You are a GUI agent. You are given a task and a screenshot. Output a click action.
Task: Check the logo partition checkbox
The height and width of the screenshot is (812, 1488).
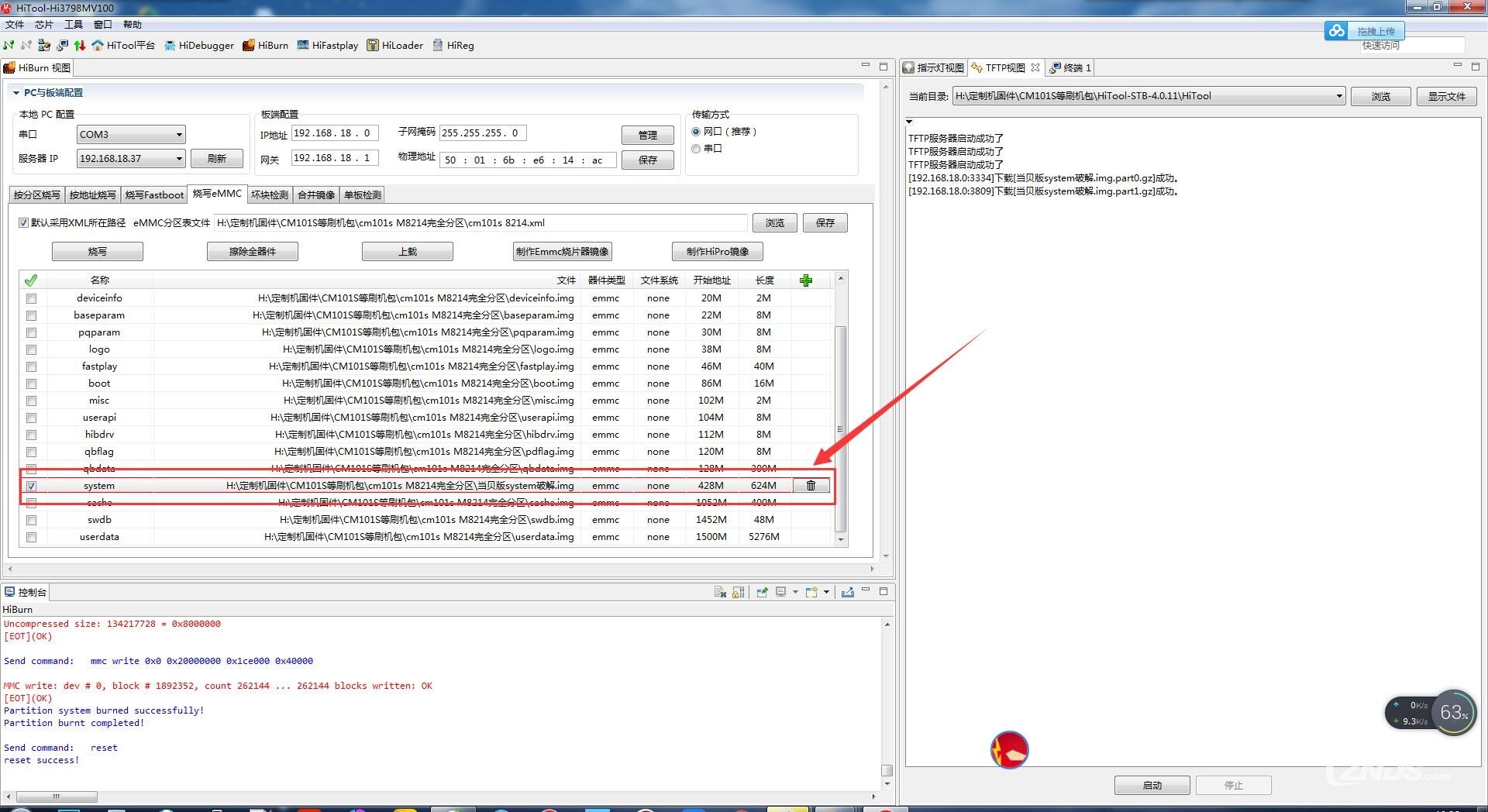pyautogui.click(x=31, y=349)
